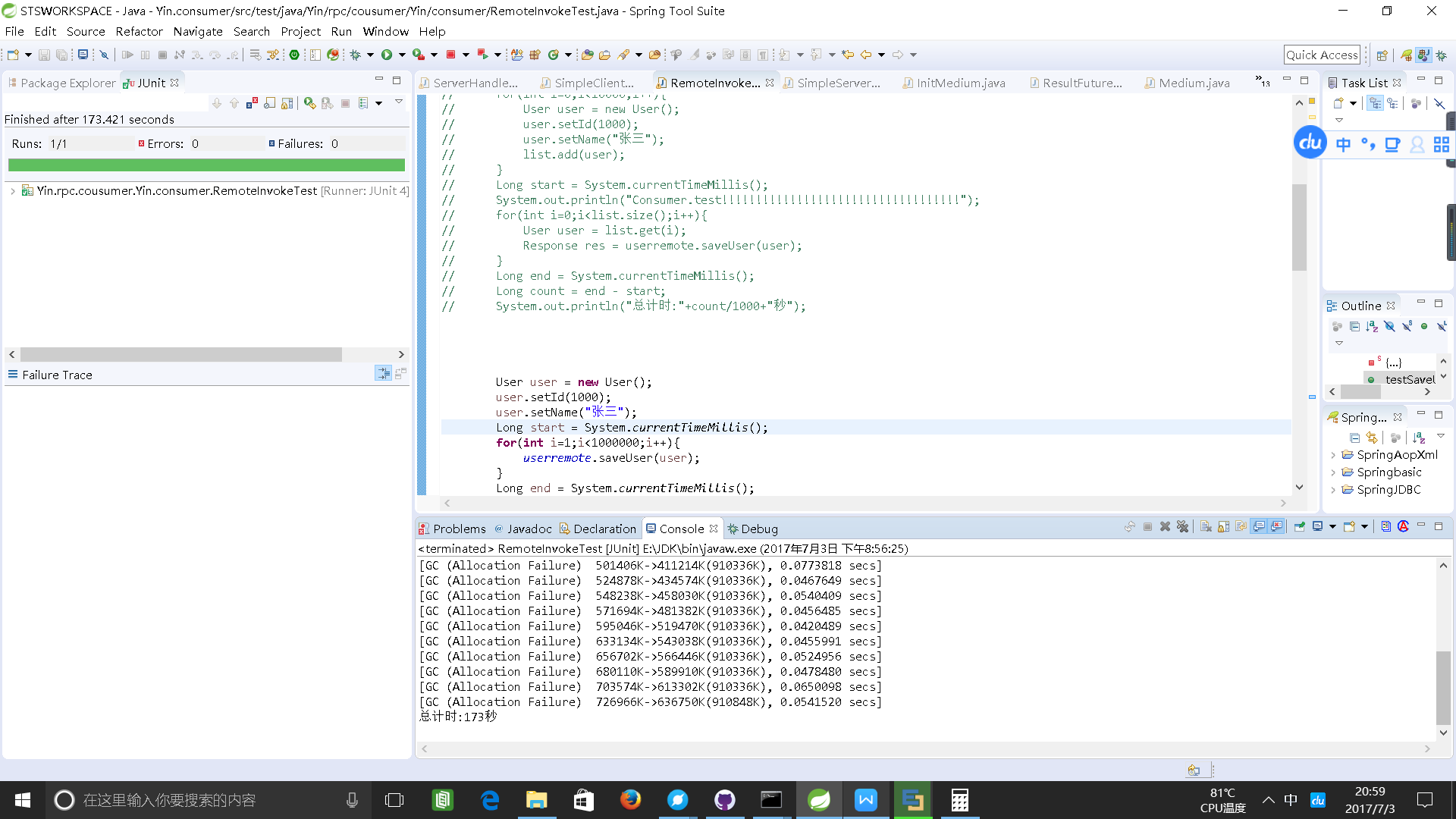Show hidden editor tabs list (13)
The height and width of the screenshot is (819, 1456).
tap(1262, 81)
